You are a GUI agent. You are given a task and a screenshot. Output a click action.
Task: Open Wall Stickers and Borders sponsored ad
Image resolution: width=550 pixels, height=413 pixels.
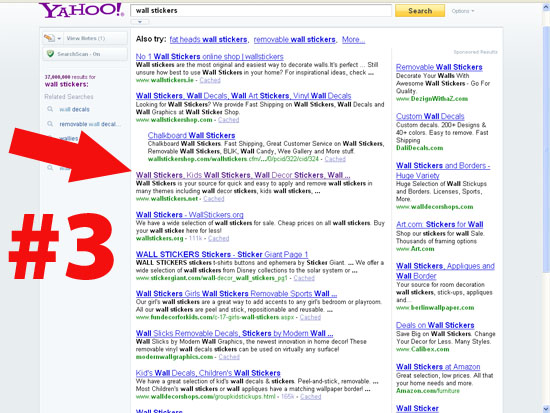pyautogui.click(x=443, y=170)
